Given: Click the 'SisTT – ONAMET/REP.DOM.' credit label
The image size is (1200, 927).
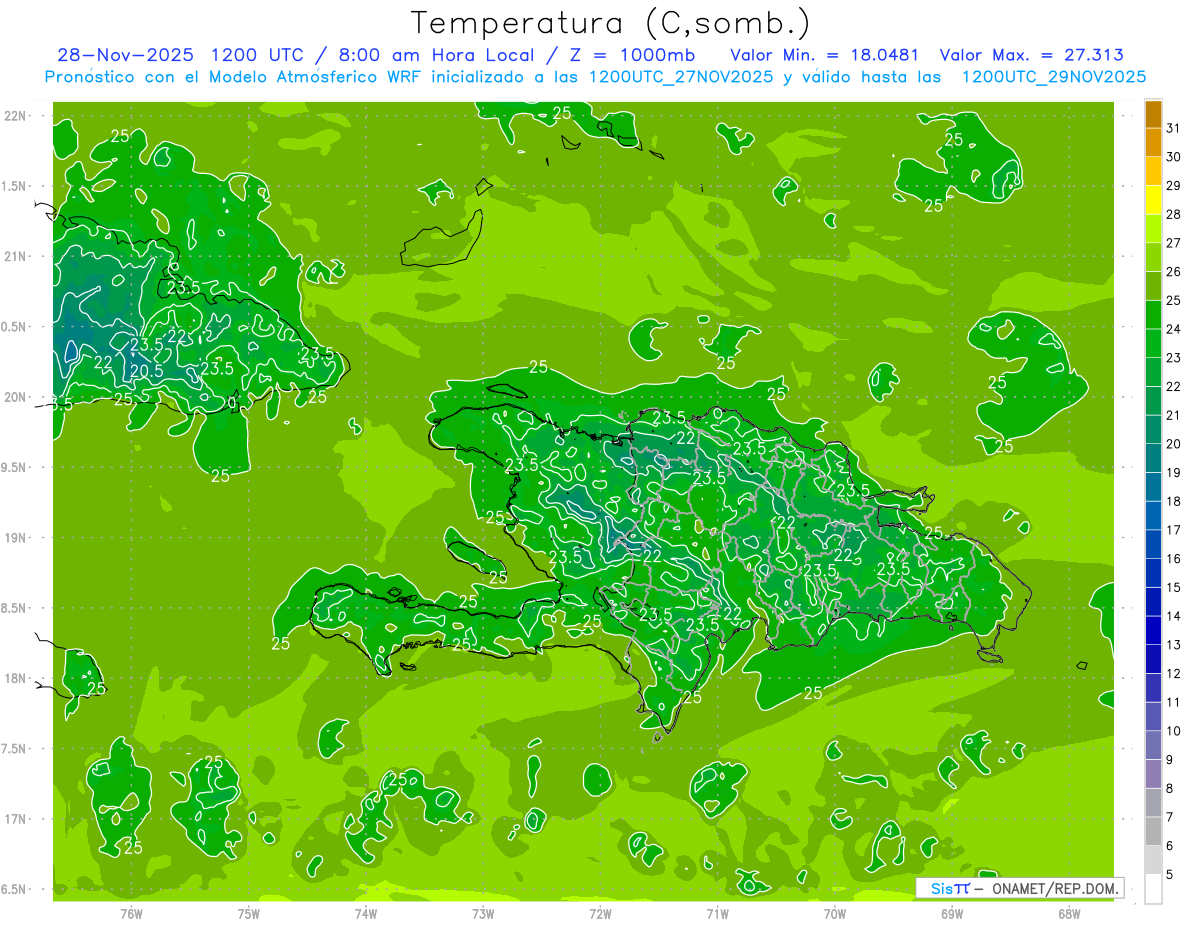Looking at the screenshot, I should coord(1020,888).
